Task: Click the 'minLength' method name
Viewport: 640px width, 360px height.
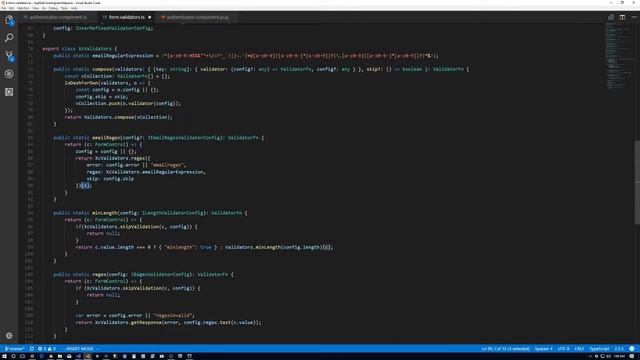Action: (104, 213)
